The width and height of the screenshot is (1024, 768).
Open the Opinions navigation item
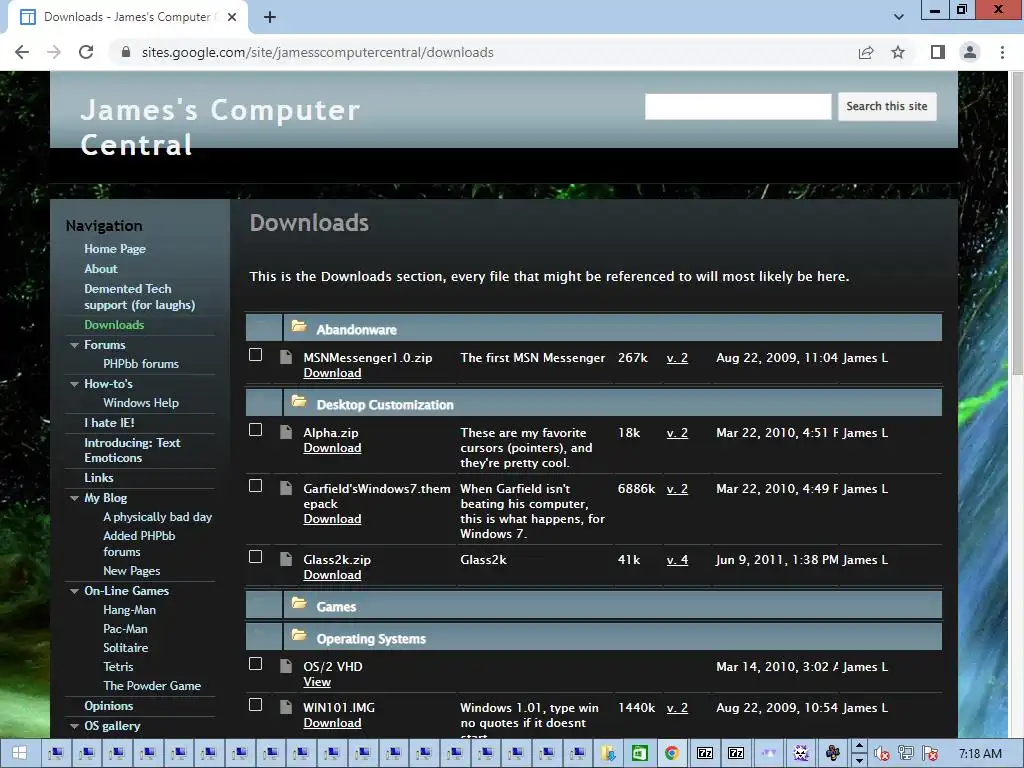coord(108,705)
